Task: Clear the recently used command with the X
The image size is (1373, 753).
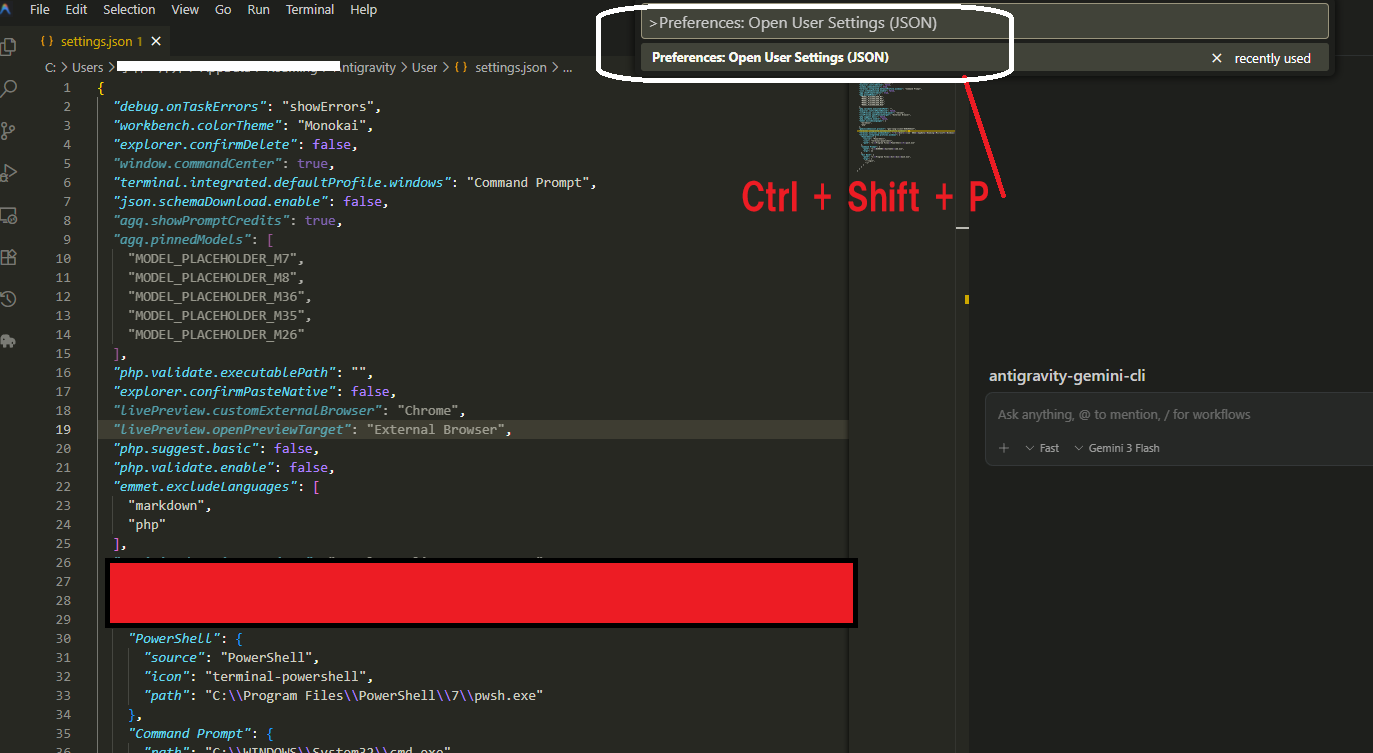Action: 1217,57
